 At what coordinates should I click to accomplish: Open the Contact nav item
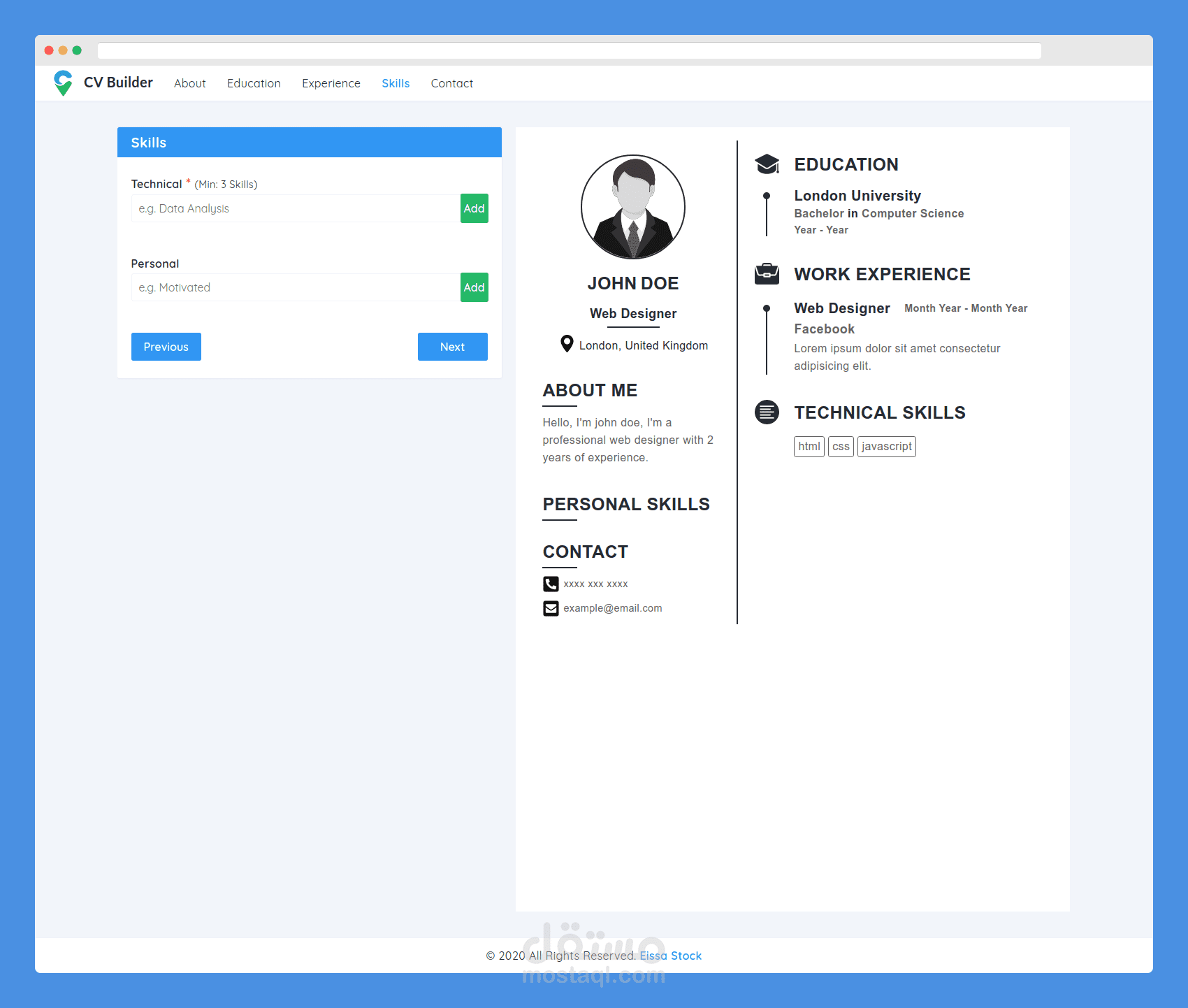pyautogui.click(x=452, y=83)
